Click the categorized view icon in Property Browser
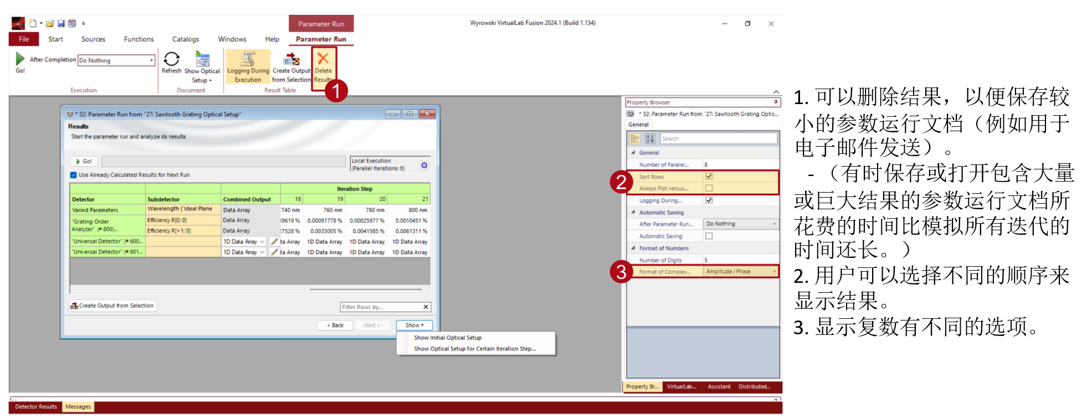The image size is (1086, 419). point(636,139)
